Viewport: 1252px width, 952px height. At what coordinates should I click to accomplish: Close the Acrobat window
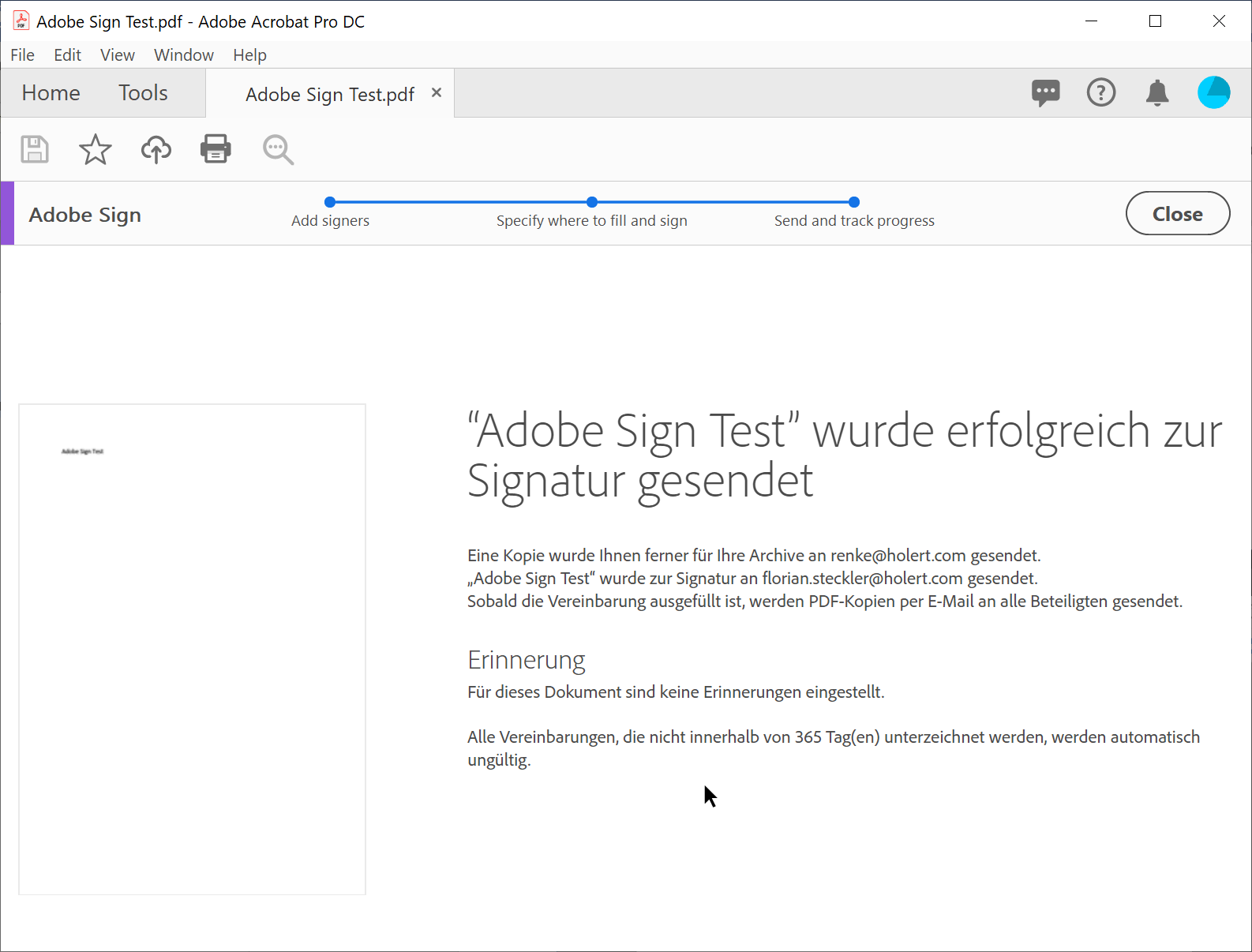[1219, 21]
